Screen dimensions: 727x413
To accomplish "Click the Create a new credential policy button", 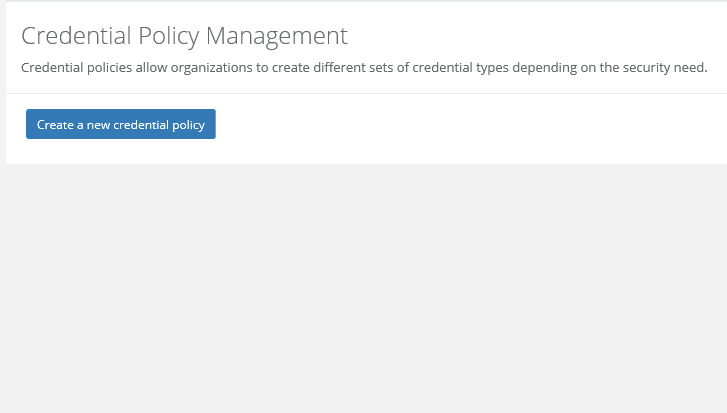I will click(120, 125).
